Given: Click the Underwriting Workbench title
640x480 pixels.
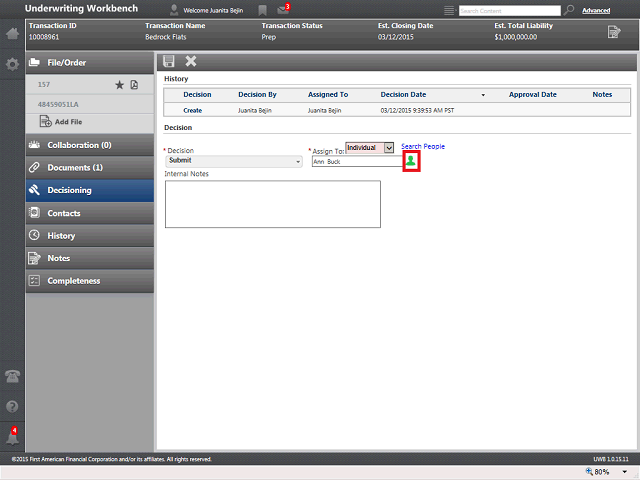Looking at the screenshot, I should pos(81,9).
